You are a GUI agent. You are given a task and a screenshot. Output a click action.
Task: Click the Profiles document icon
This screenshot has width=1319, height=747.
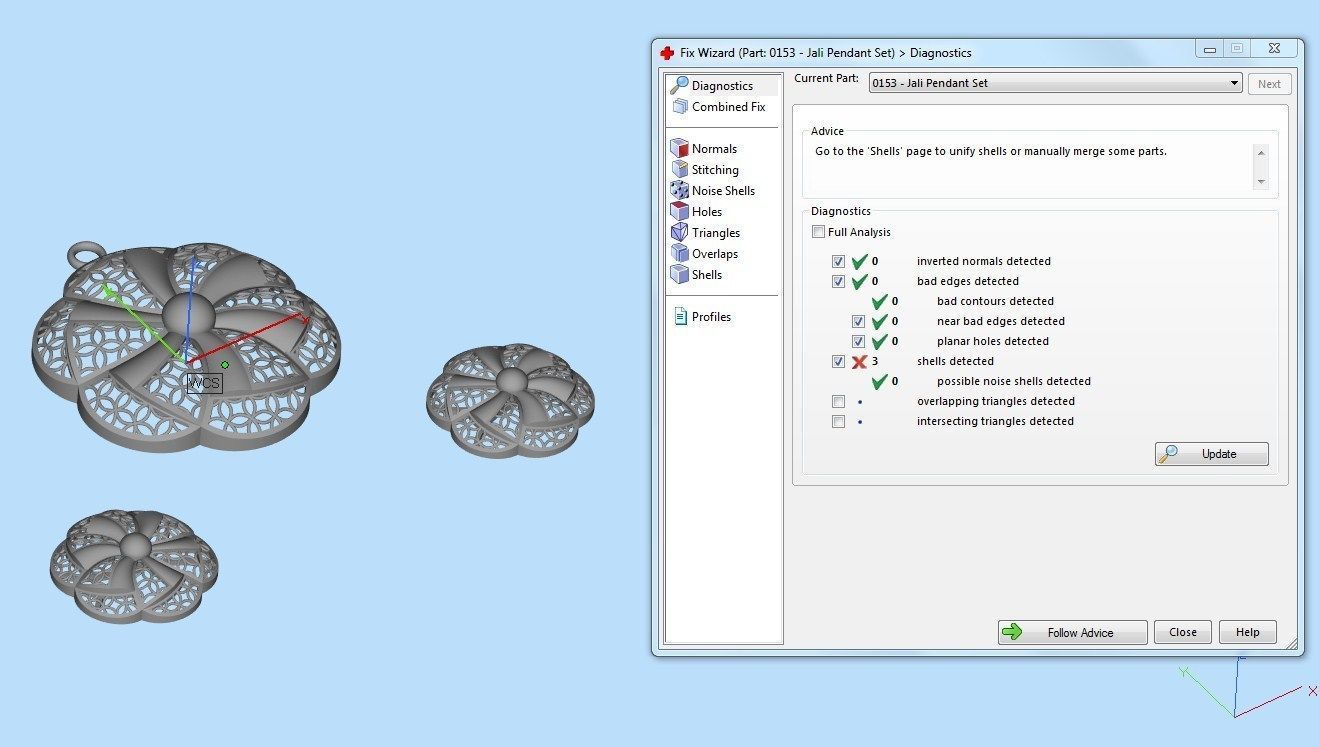(x=680, y=316)
